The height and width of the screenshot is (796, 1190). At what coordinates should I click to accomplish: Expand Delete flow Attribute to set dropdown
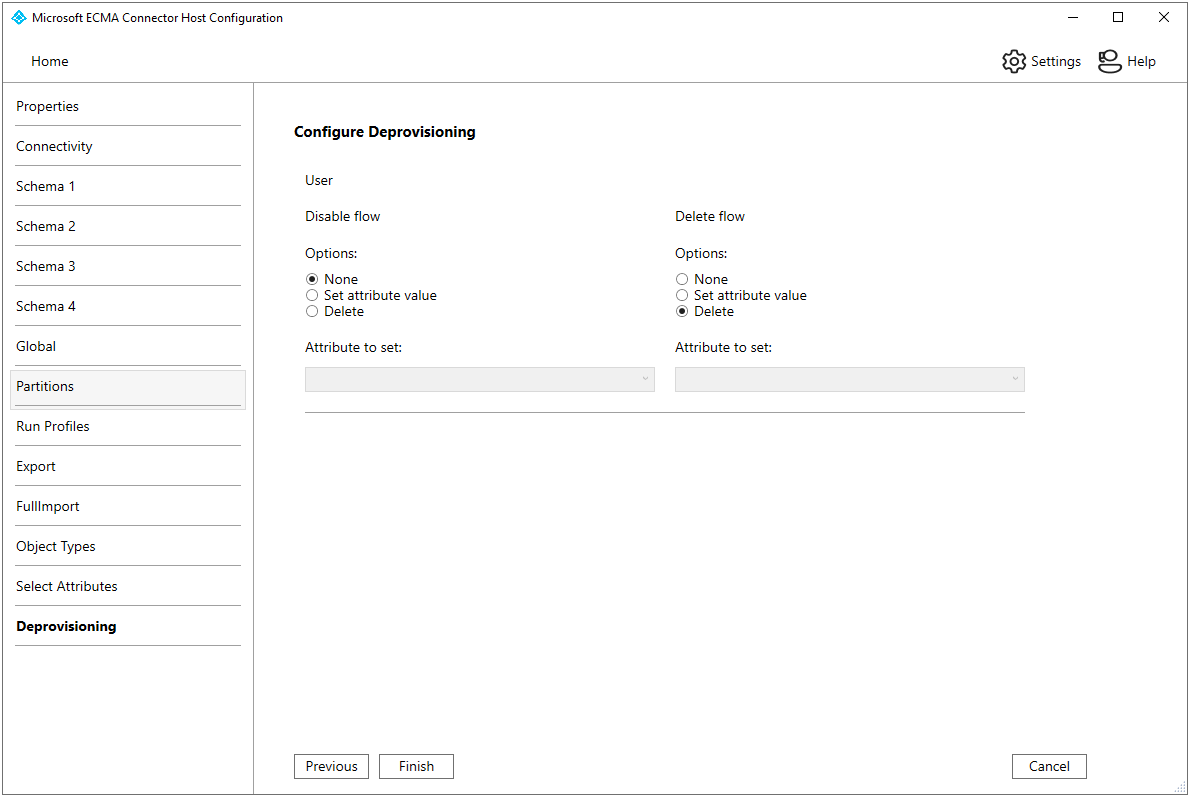(850, 379)
